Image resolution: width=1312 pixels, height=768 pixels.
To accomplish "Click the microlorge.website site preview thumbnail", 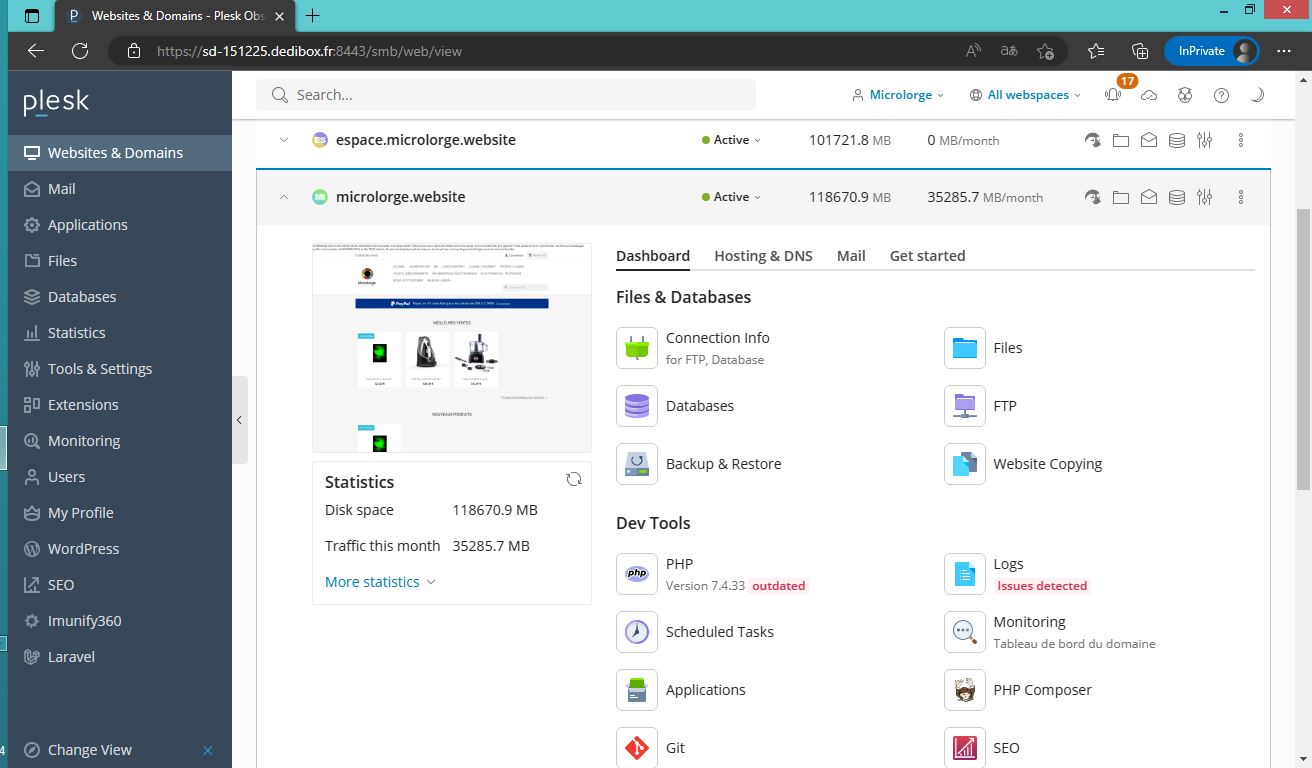I will 452,347.
